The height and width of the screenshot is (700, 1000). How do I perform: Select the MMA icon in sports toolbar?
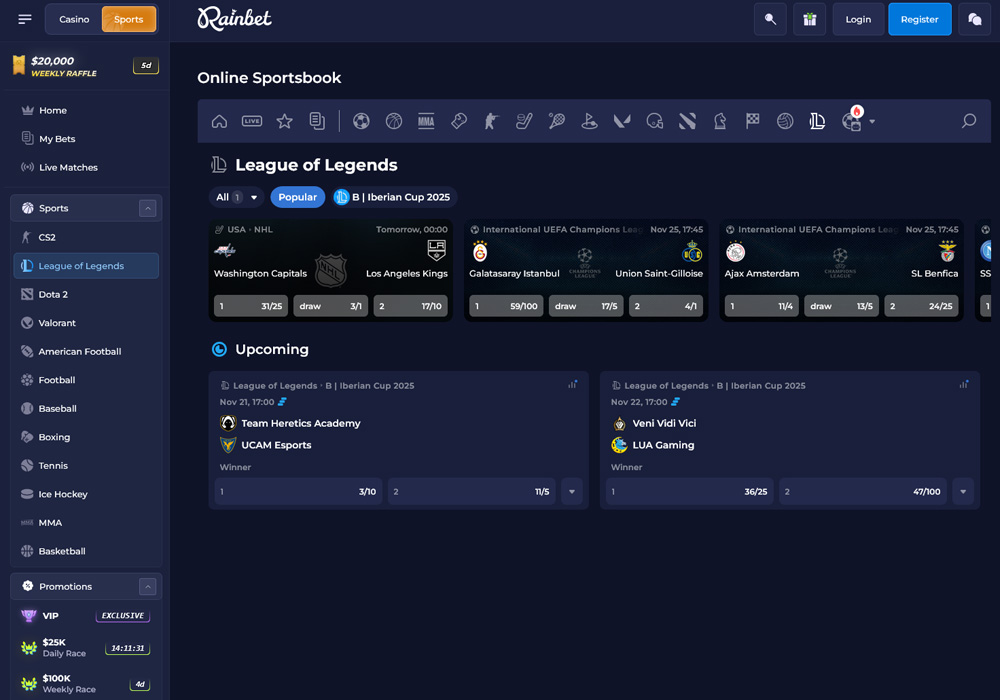[426, 121]
